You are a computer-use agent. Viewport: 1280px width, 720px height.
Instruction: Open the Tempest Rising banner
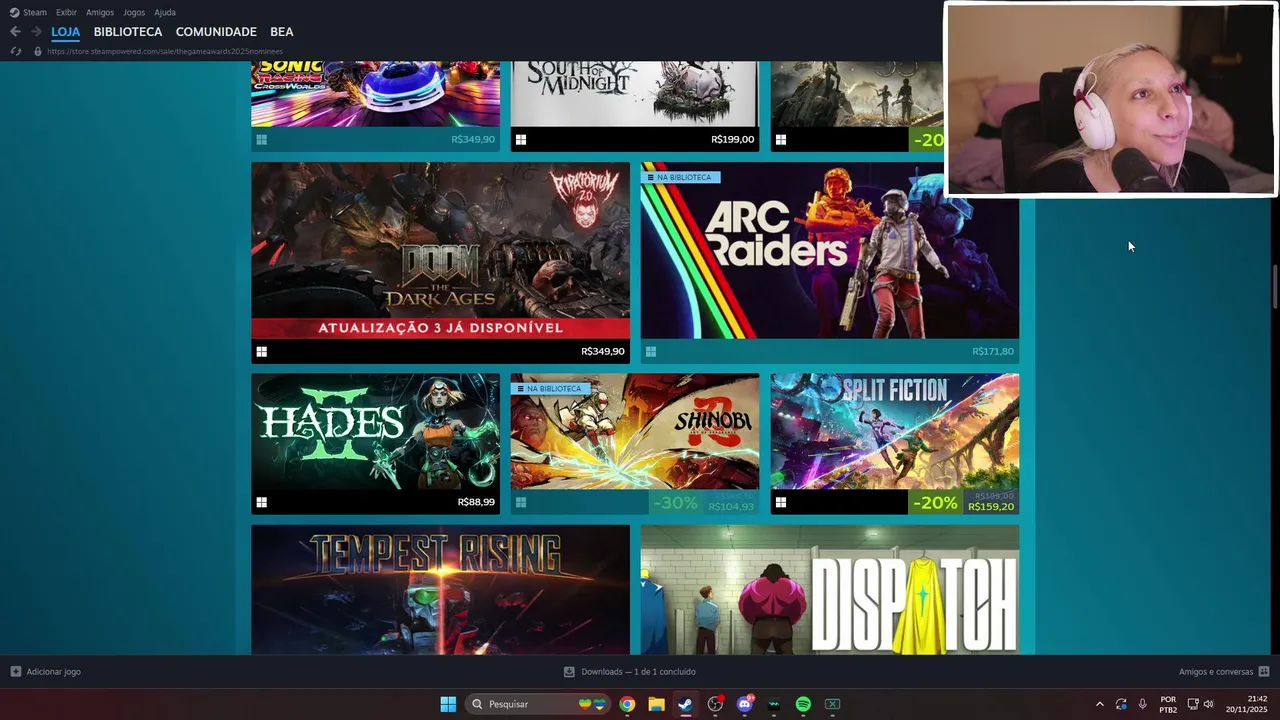[440, 590]
